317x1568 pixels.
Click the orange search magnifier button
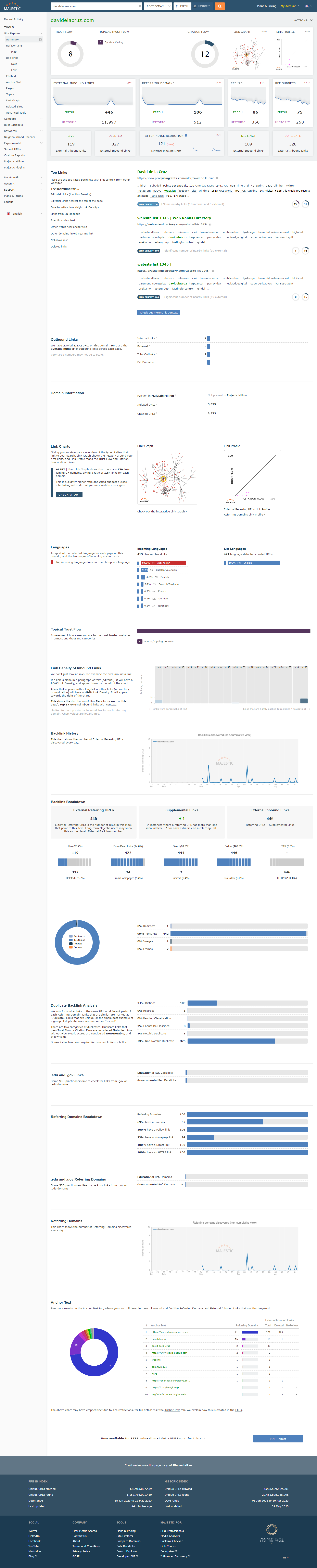(220, 6)
